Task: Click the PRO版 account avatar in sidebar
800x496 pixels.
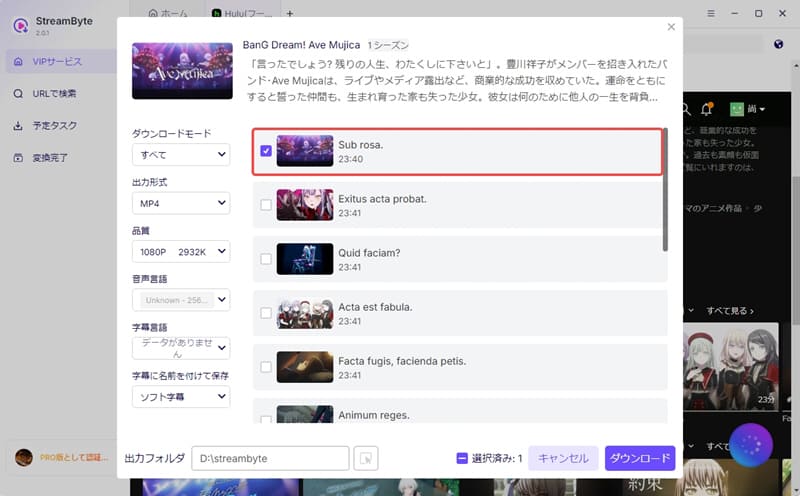Action: (x=23, y=457)
